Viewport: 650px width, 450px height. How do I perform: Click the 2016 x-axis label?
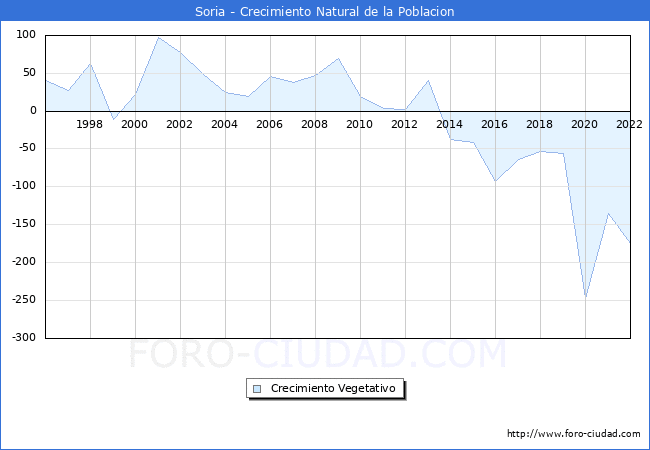point(494,124)
